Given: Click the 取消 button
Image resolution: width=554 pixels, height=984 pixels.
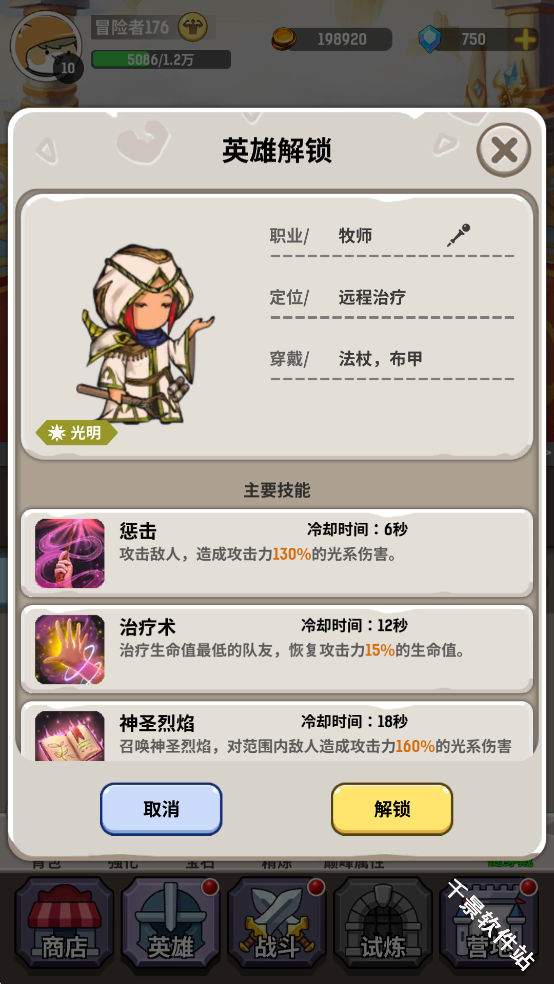Looking at the screenshot, I should click(161, 809).
